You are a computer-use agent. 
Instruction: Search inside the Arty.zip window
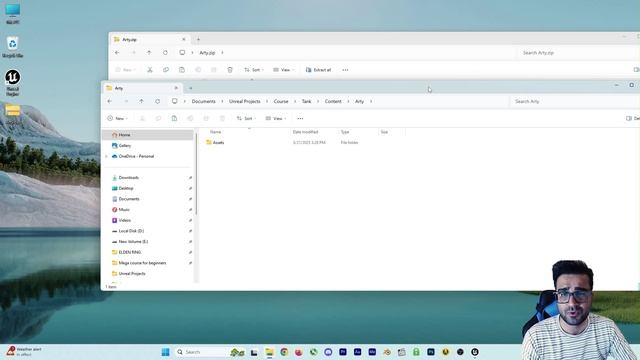click(x=578, y=53)
